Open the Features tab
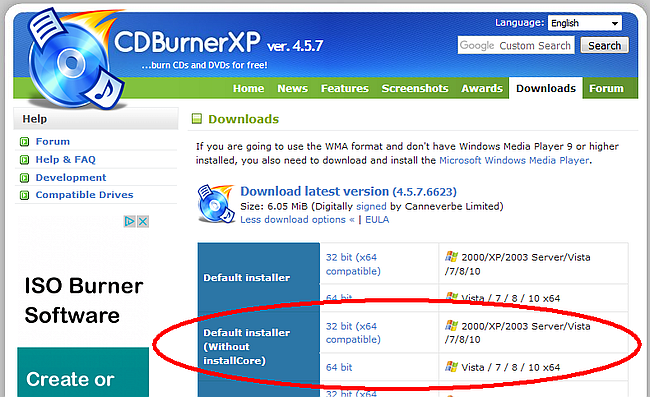Image resolution: width=650 pixels, height=397 pixels. (x=344, y=88)
